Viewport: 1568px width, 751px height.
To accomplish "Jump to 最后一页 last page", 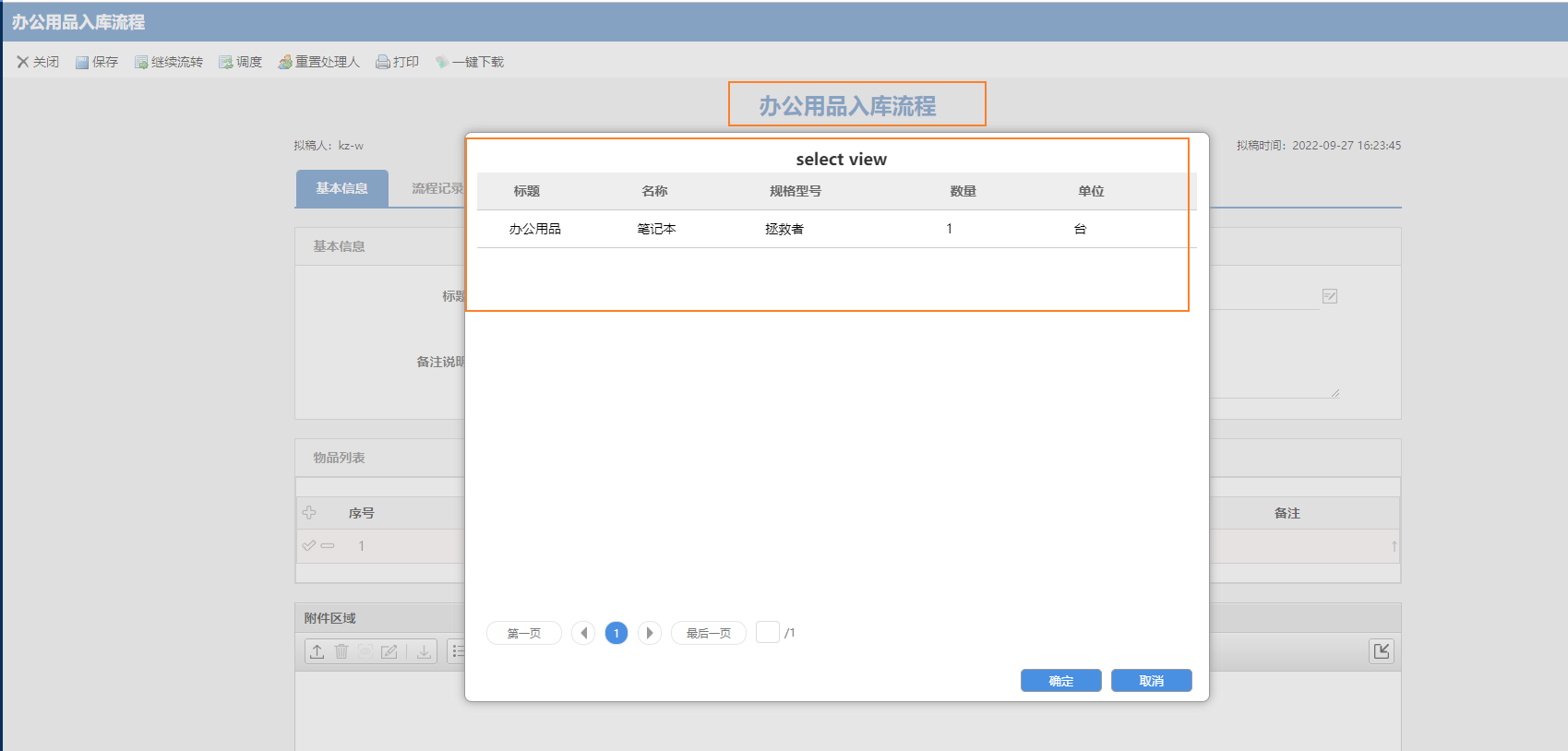I will tap(708, 633).
